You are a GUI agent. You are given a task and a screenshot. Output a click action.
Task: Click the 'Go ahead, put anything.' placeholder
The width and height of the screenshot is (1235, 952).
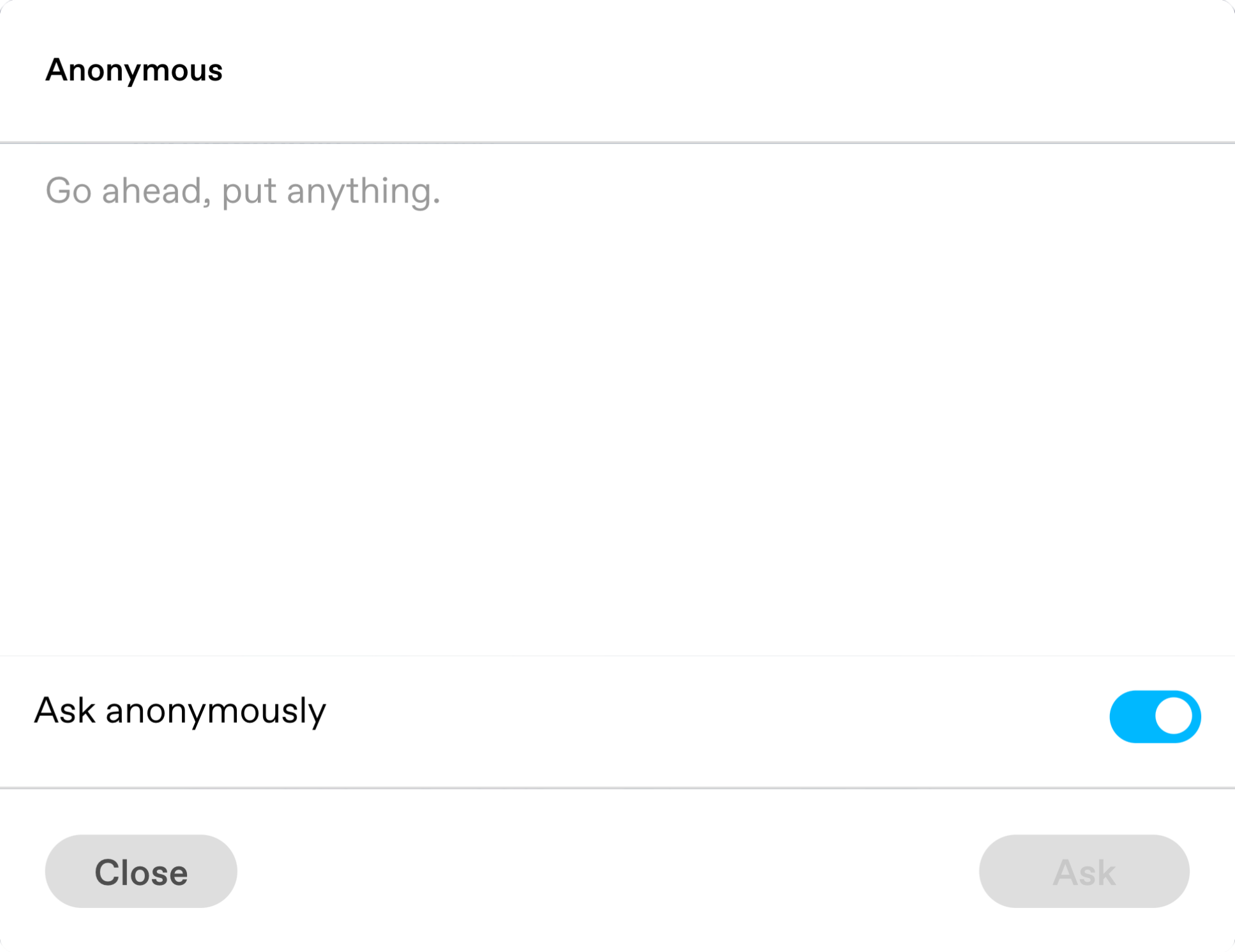click(243, 191)
